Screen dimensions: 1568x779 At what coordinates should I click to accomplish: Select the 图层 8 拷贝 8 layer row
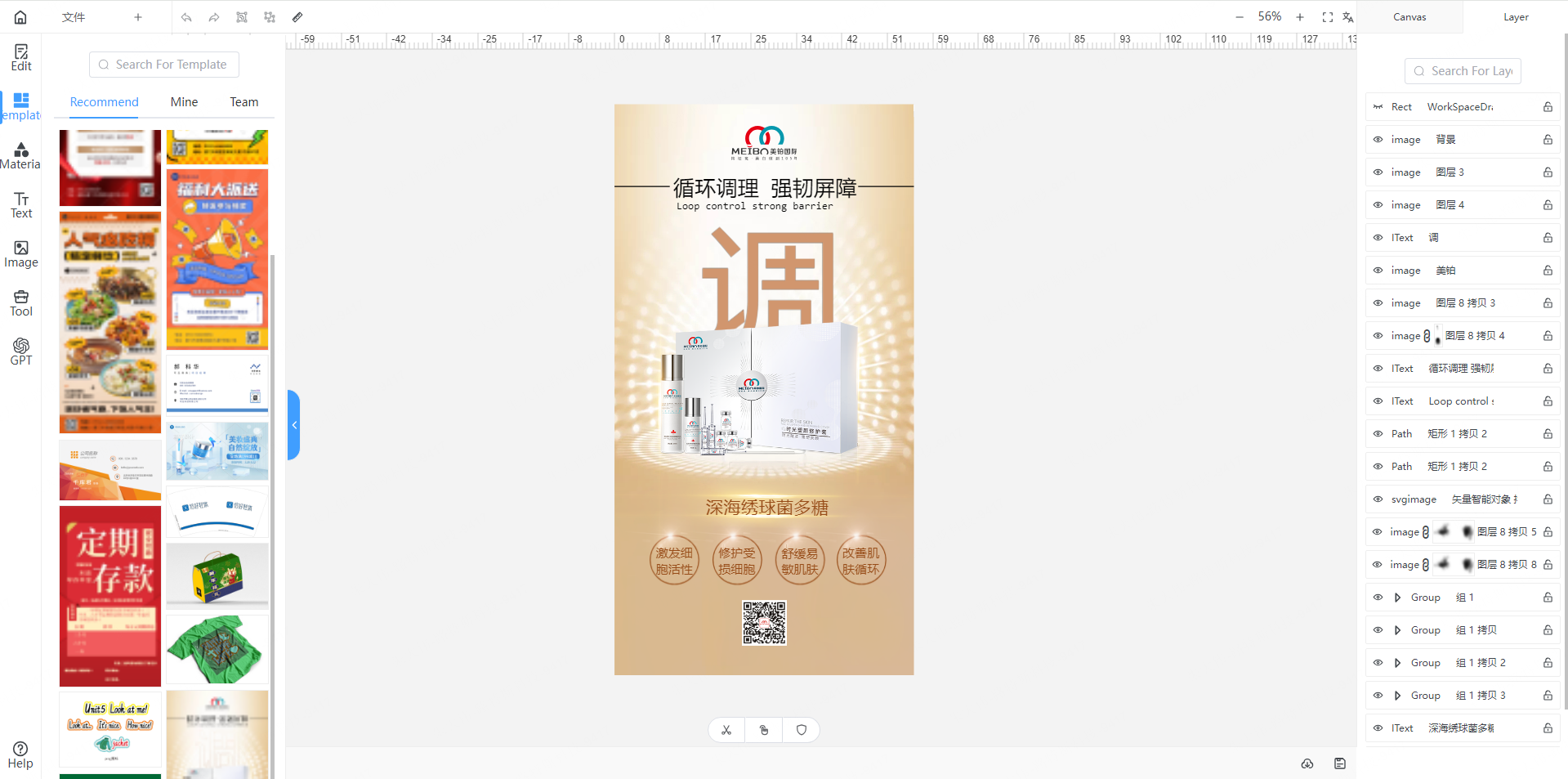coord(1463,565)
